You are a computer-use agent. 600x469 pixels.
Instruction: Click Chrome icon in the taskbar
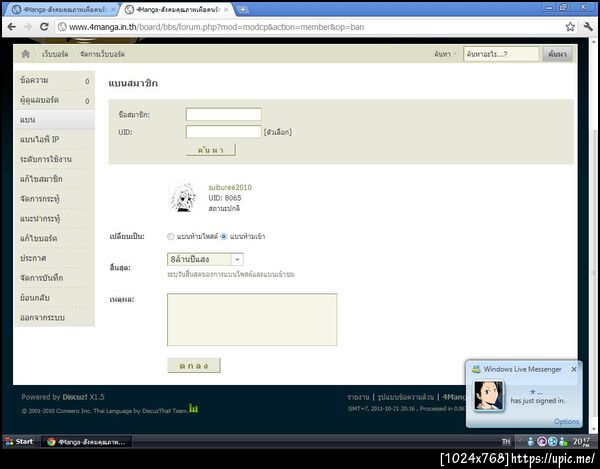[51, 442]
